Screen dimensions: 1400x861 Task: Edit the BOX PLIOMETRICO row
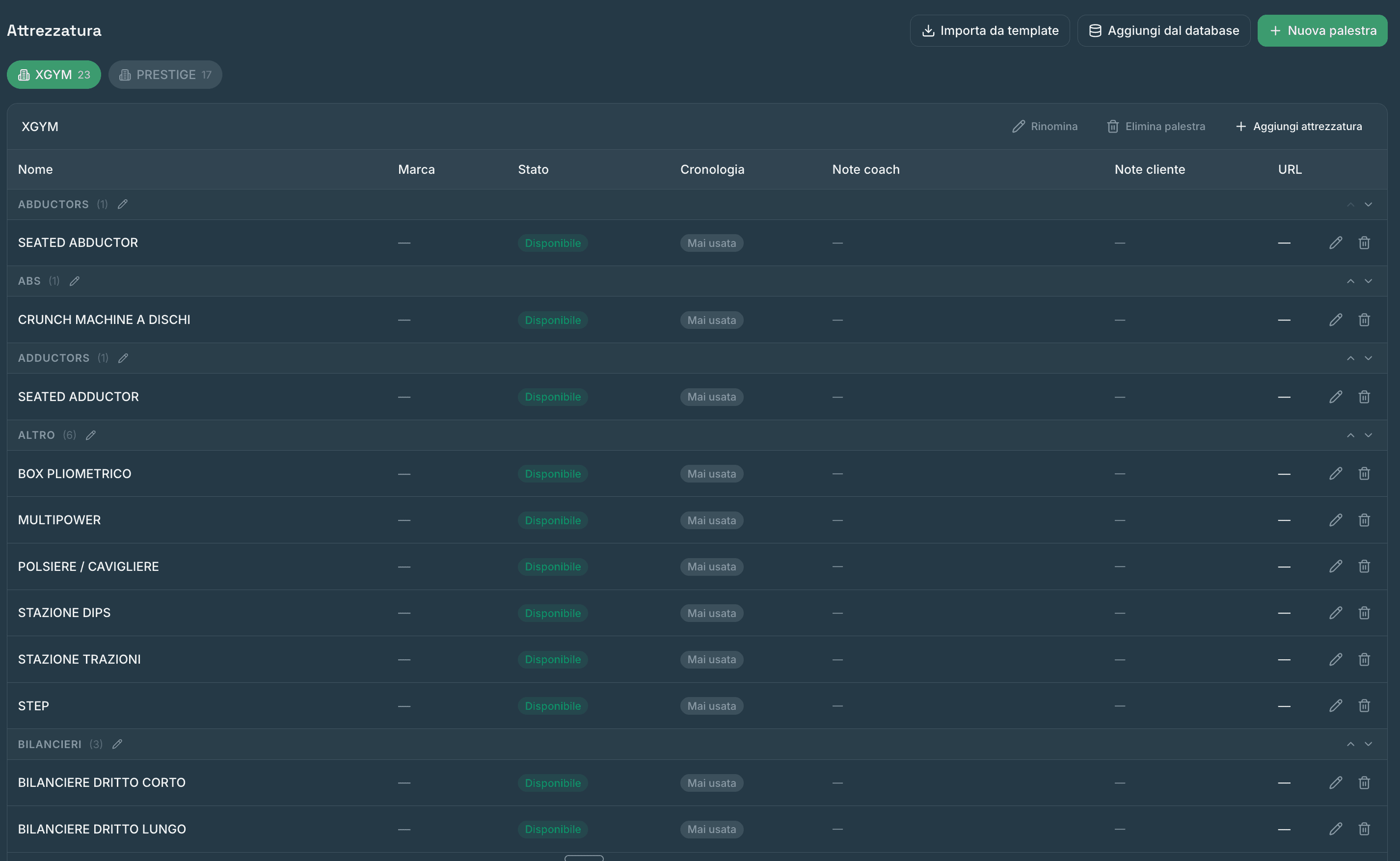click(1336, 473)
